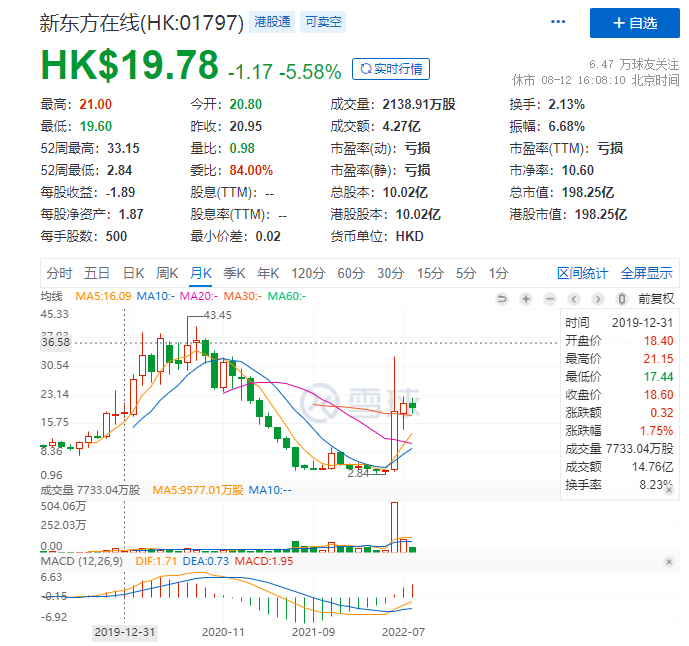Select the 周K weekly chart tab

coord(168,273)
